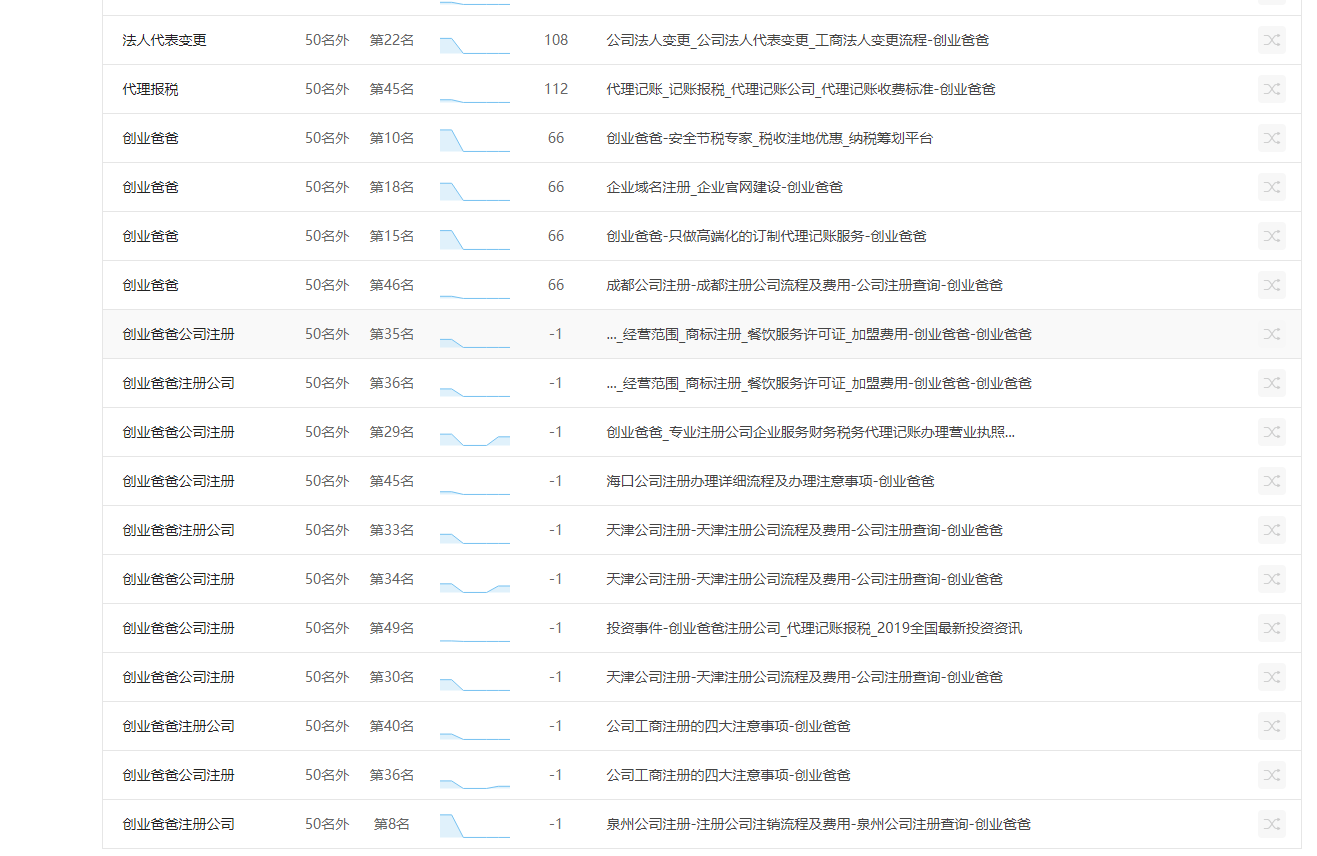Image resolution: width=1317 pixels, height=856 pixels.
Task: Click shuffle icon in the 第29名 row
Action: click(1271, 432)
